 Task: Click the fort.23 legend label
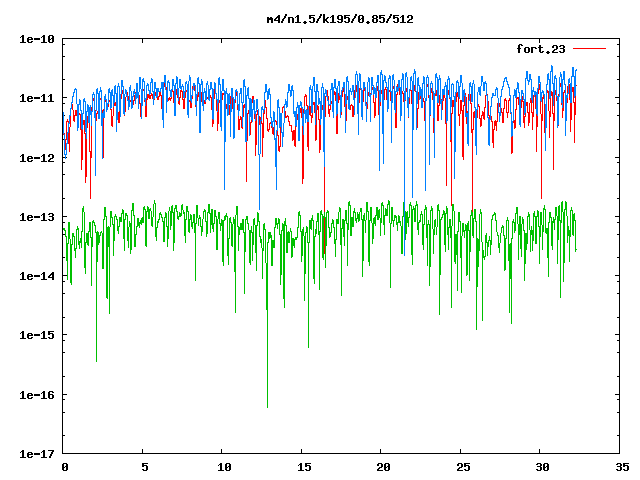point(541,49)
